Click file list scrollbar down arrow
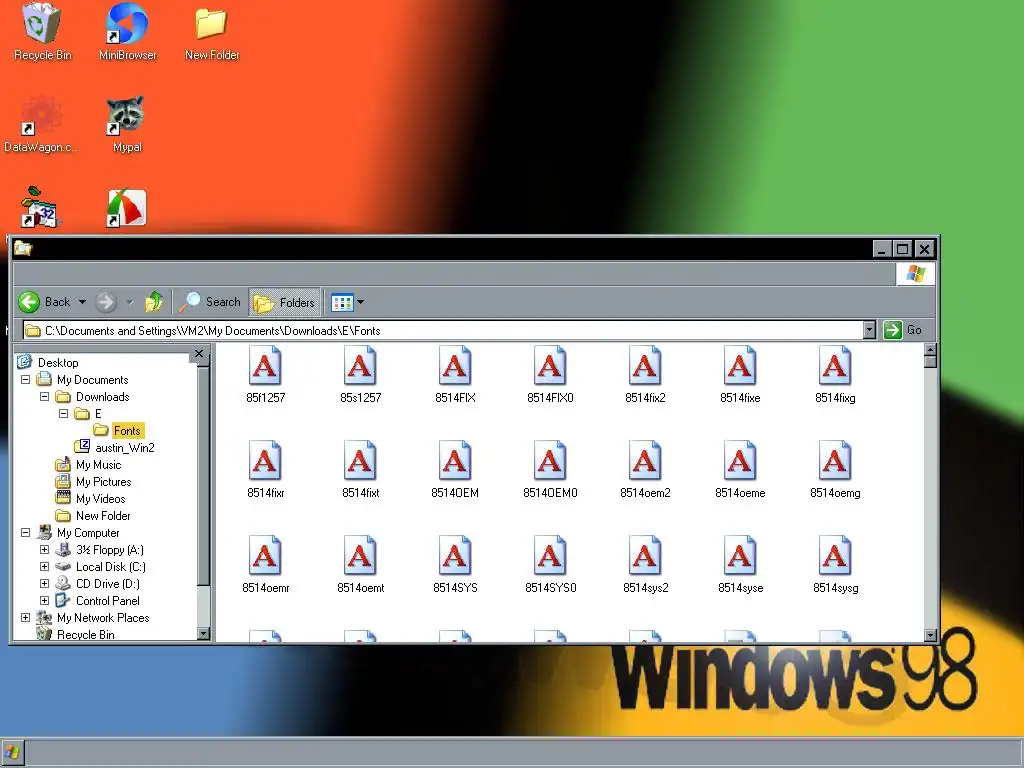The height and width of the screenshot is (768, 1024). coord(931,635)
